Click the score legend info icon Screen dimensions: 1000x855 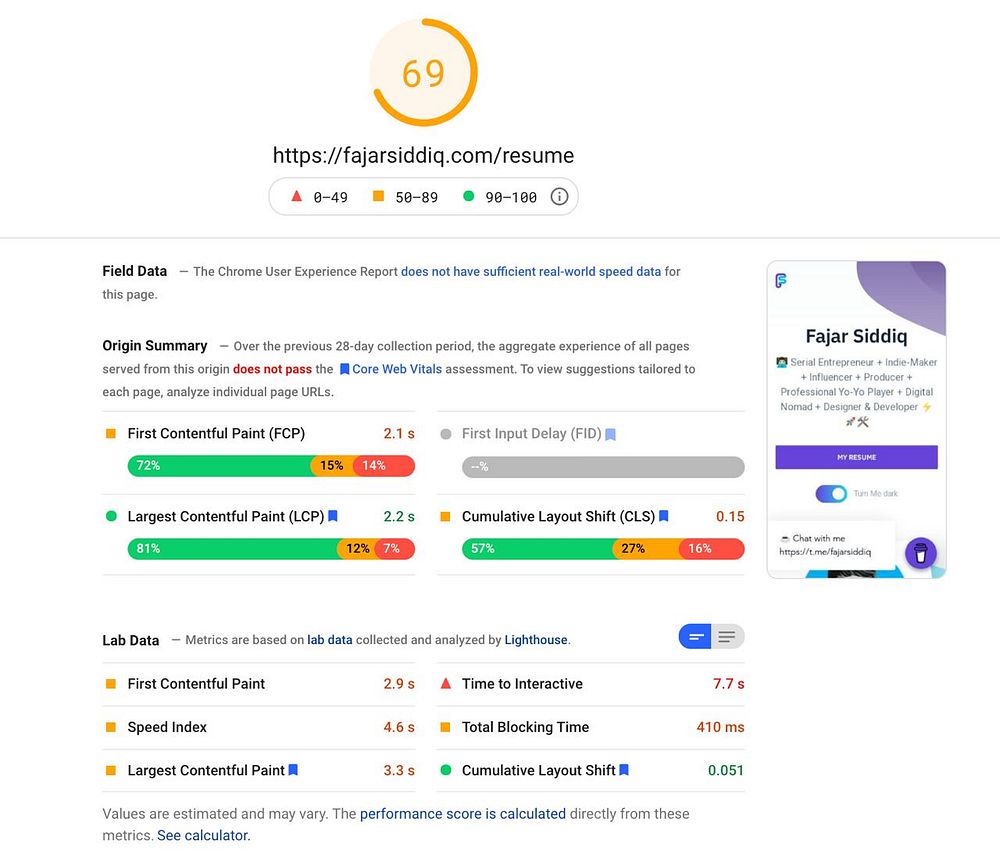coord(559,197)
